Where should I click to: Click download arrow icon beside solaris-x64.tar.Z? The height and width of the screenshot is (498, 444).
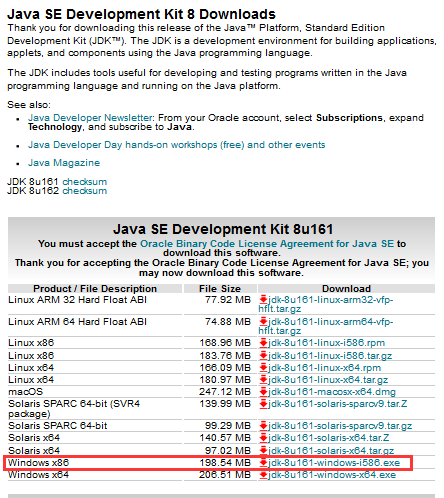(263, 437)
